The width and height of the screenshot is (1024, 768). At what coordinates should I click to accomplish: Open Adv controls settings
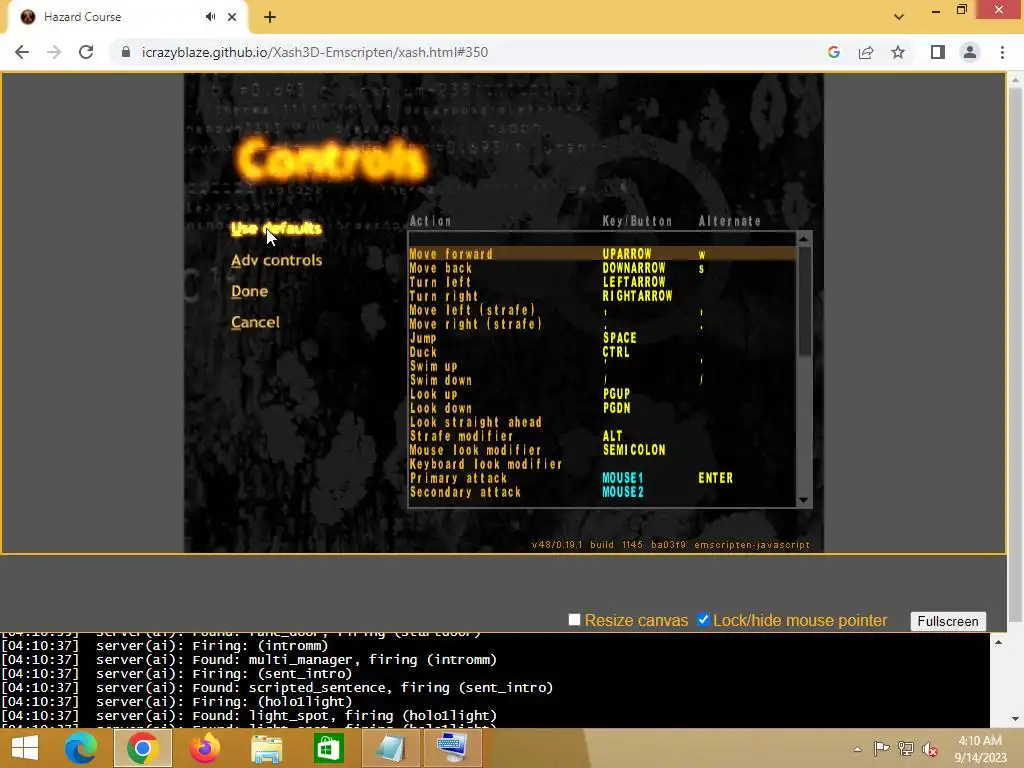[x=276, y=260]
